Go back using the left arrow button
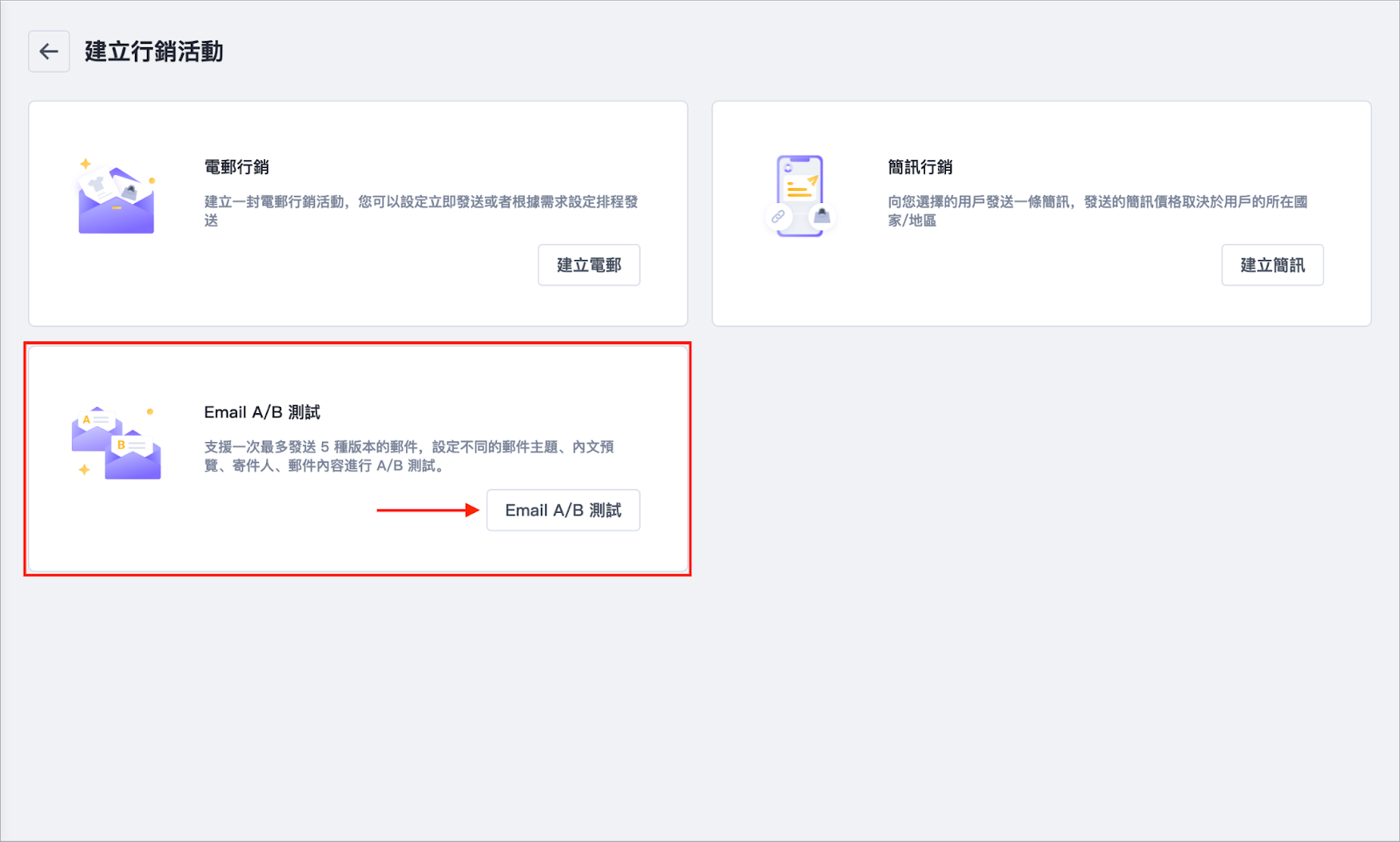 [x=49, y=52]
